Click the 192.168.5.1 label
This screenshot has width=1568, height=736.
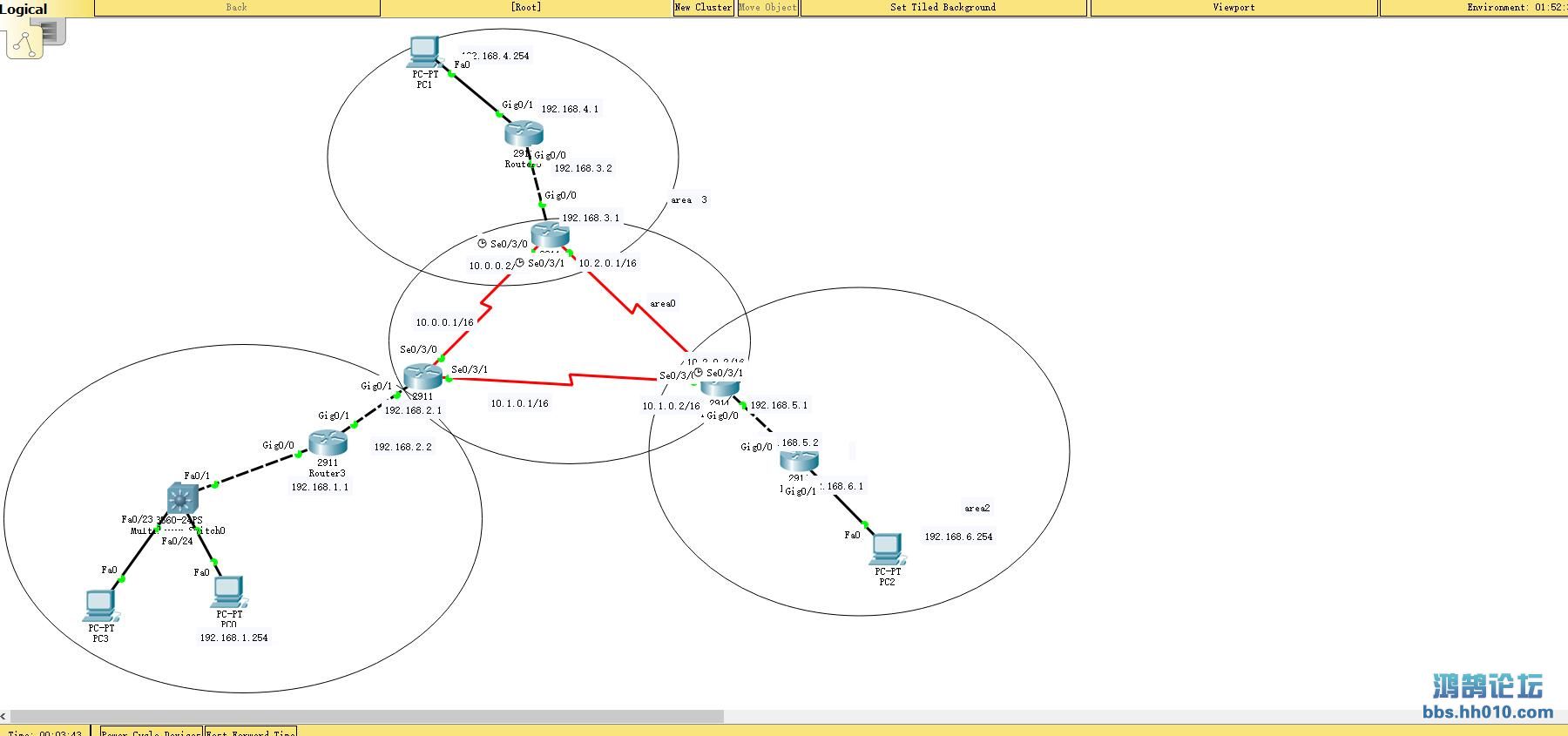pyautogui.click(x=779, y=405)
